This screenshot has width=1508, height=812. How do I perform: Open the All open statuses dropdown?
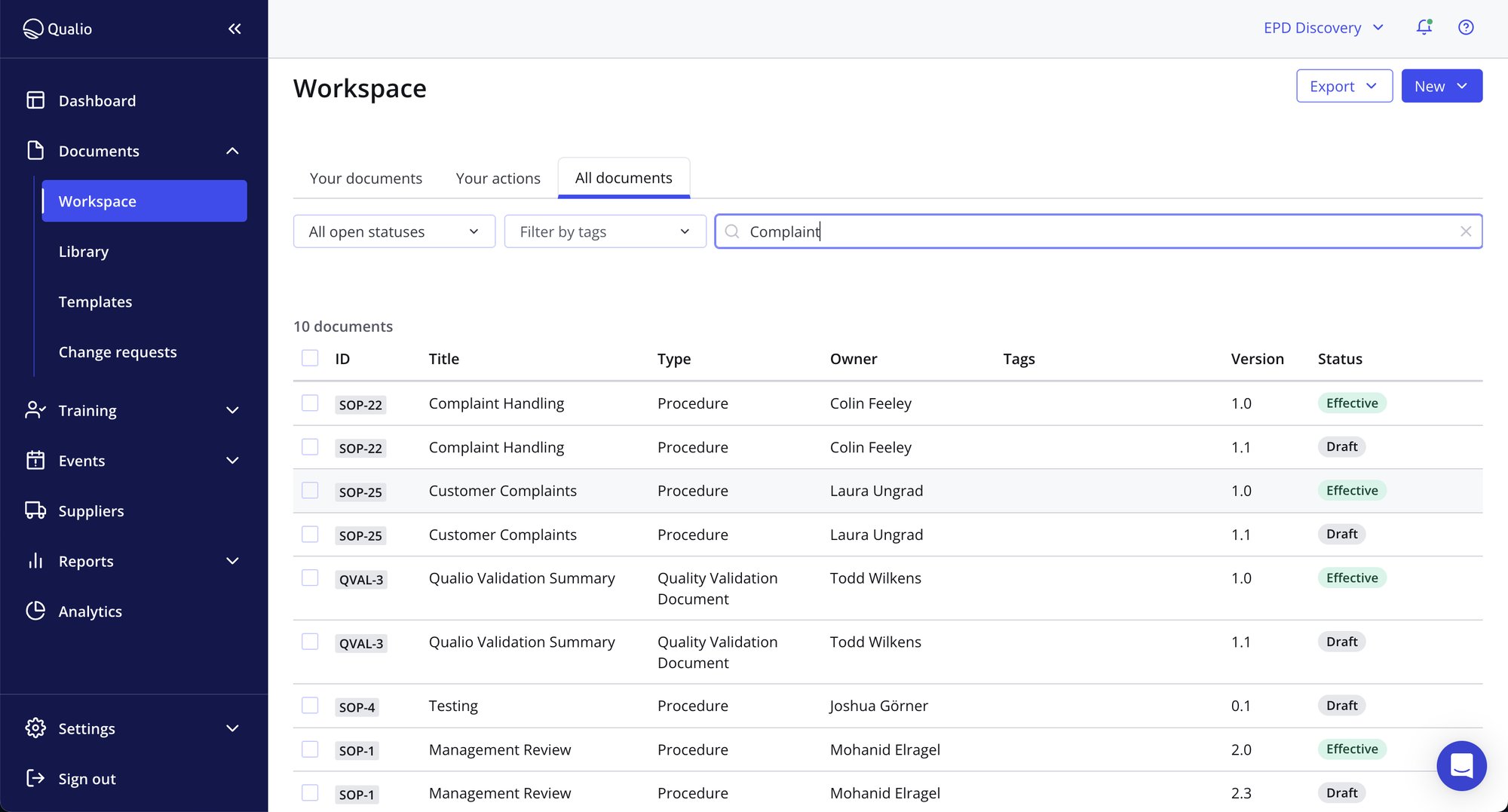(394, 231)
